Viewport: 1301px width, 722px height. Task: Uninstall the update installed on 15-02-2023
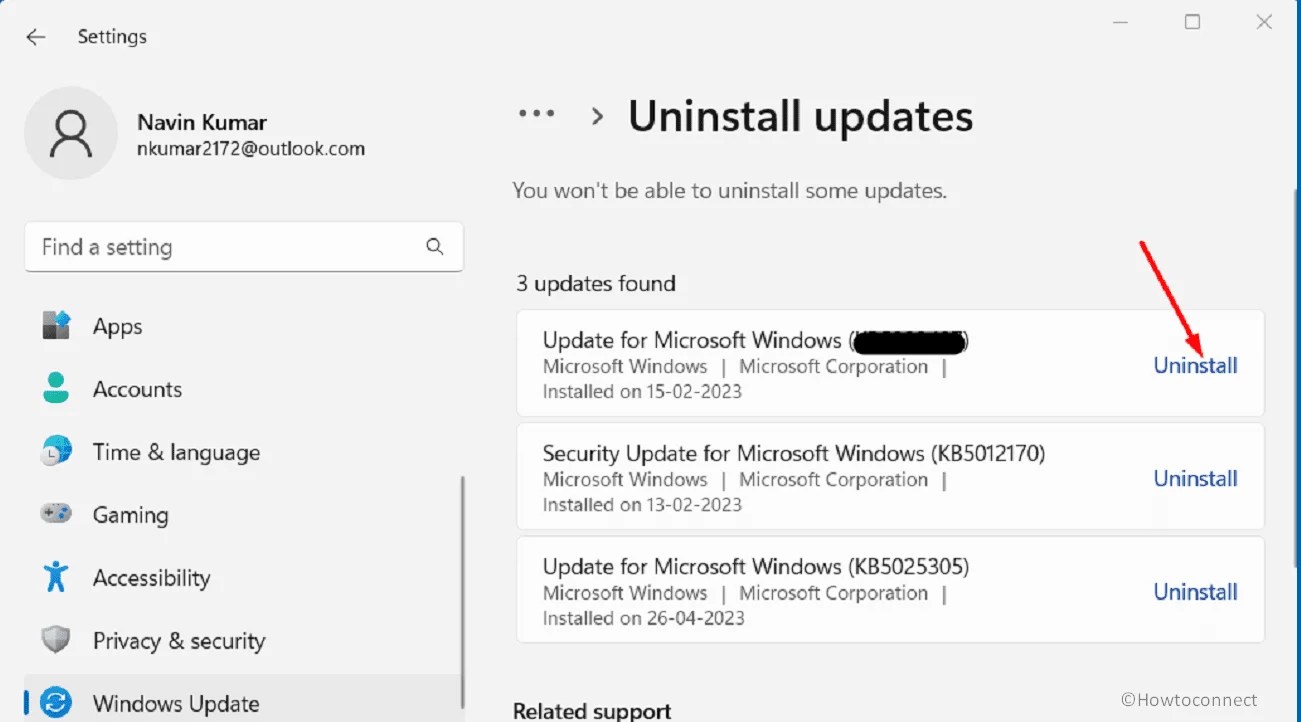point(1195,365)
